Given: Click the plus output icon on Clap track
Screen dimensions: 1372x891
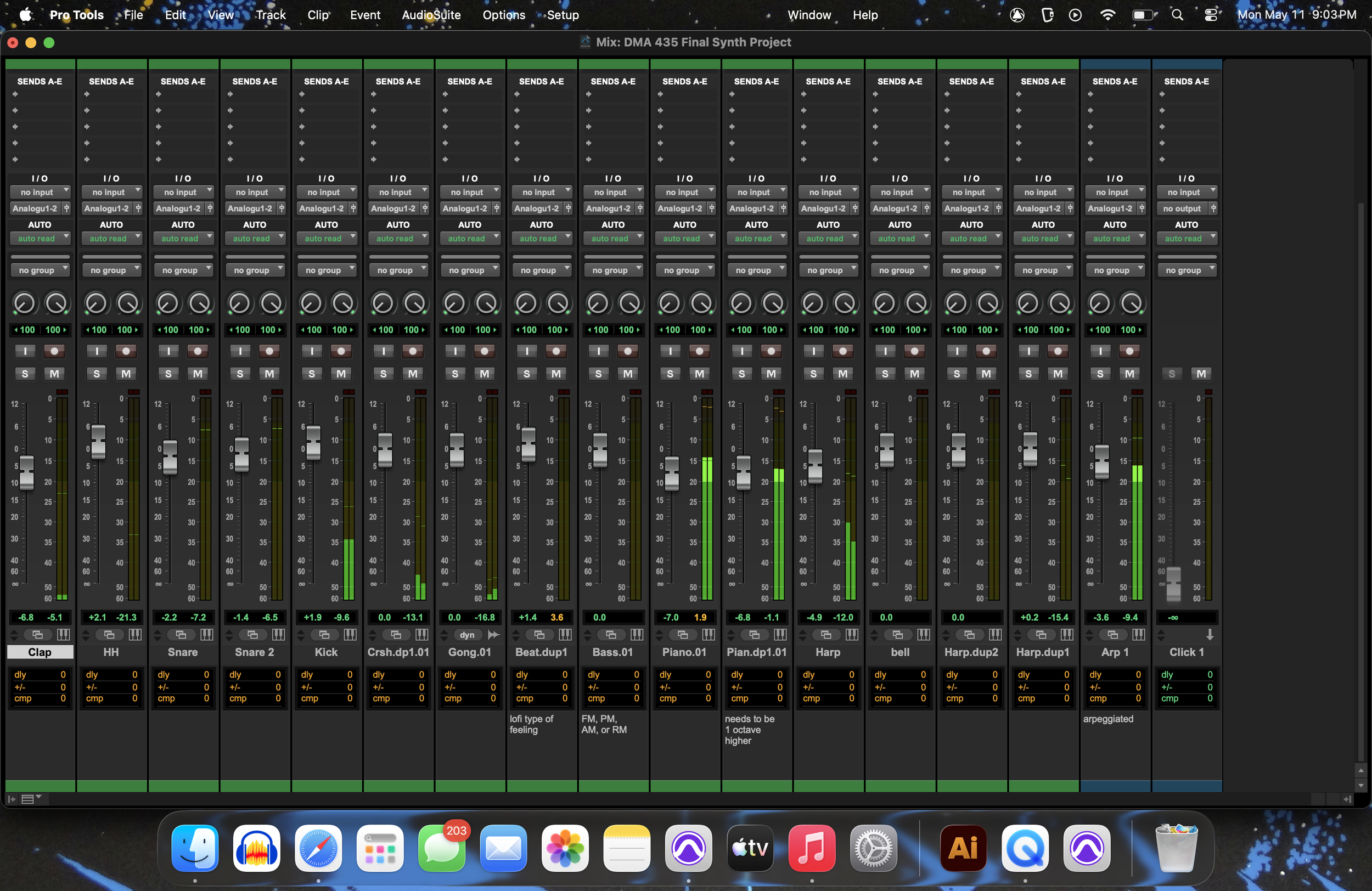Looking at the screenshot, I should click(x=66, y=208).
